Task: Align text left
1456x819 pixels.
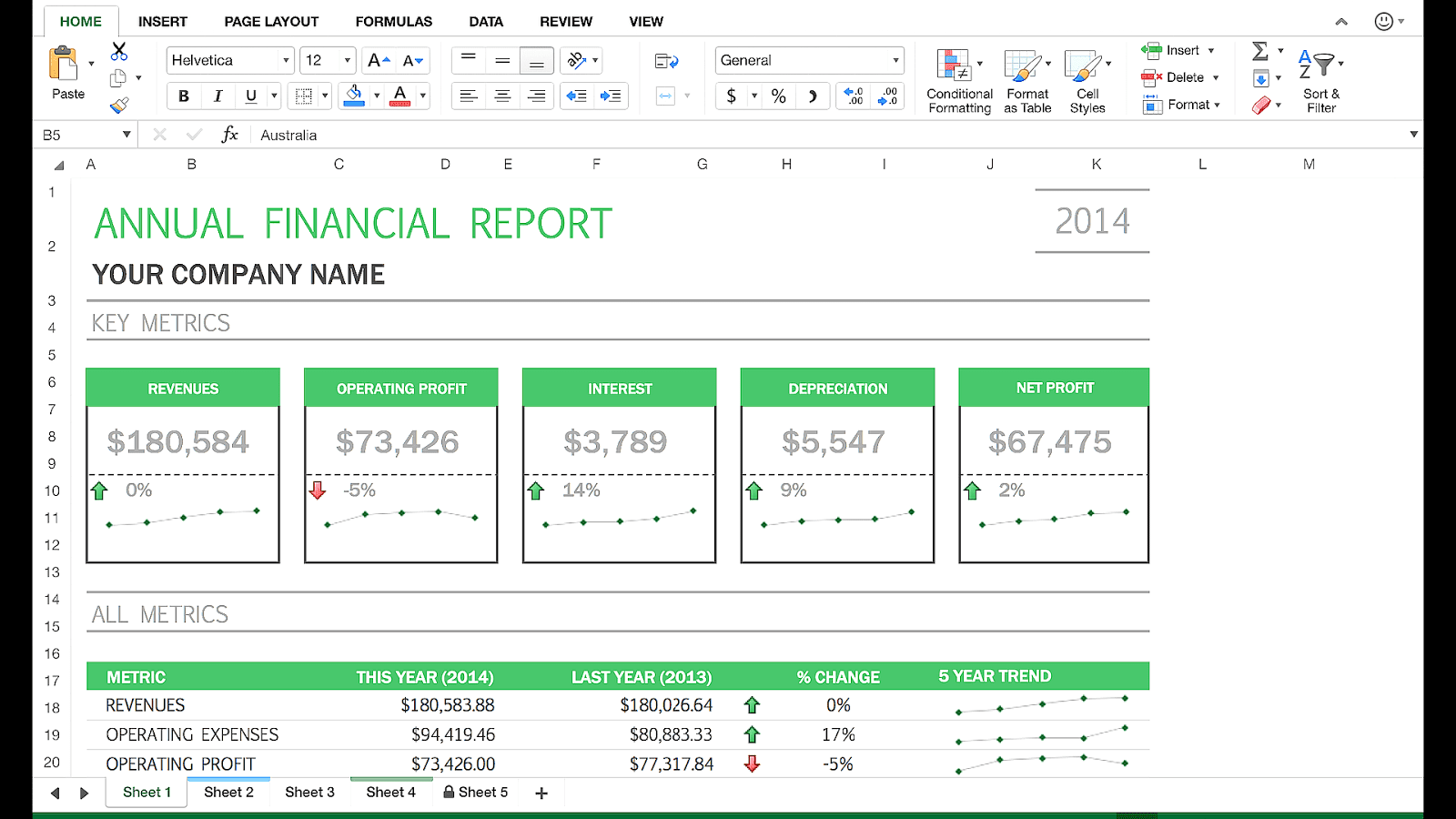Action: coord(469,96)
